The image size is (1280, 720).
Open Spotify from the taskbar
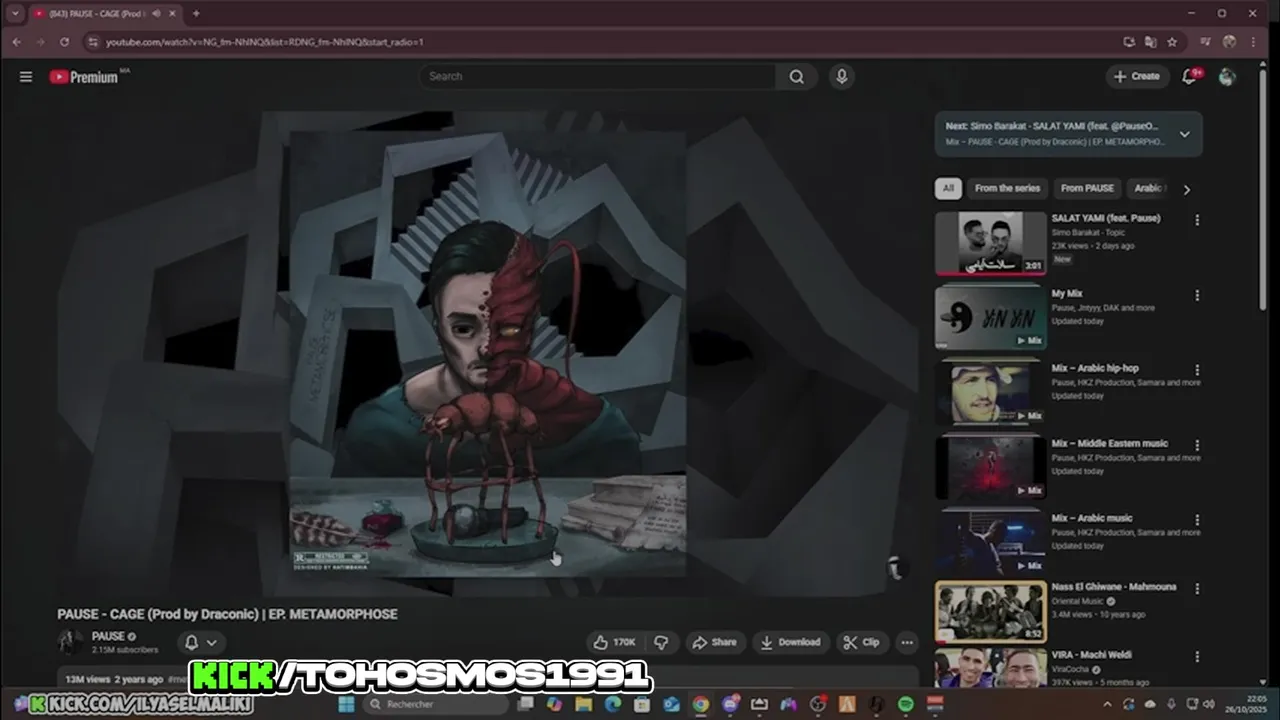905,705
